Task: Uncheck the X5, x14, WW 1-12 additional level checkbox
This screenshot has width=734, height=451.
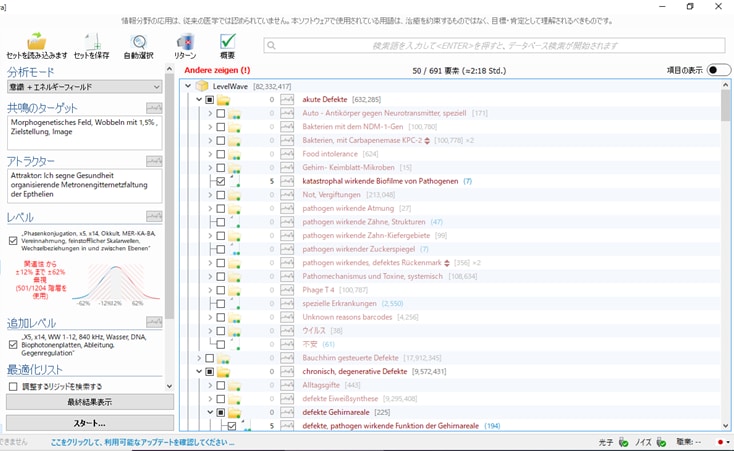Action: tap(13, 345)
